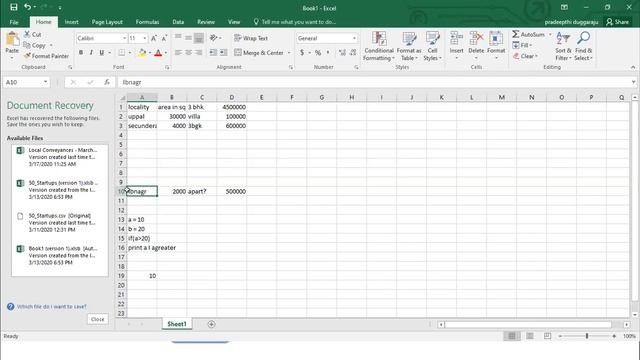
Task: Click the Insert Function fx icon
Action: [x=107, y=82]
